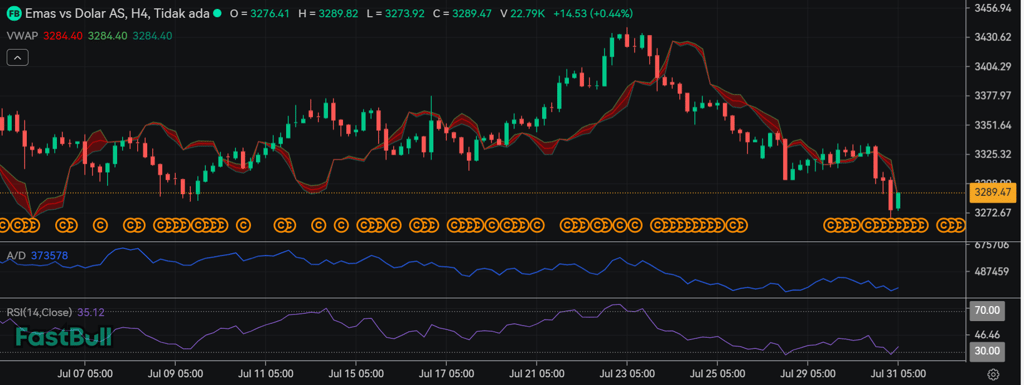Click the high value H = 3289.82
1024x385 pixels.
(x=328, y=13)
